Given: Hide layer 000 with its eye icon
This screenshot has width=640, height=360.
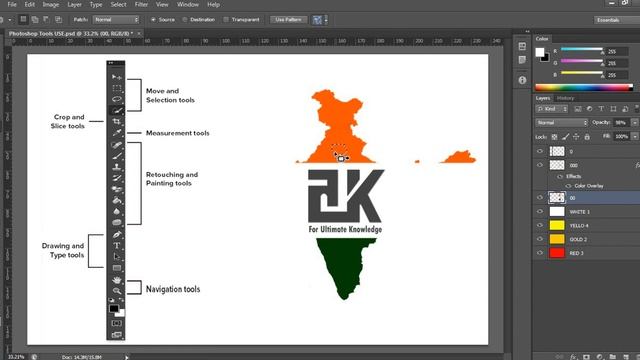Looking at the screenshot, I should 540,165.
